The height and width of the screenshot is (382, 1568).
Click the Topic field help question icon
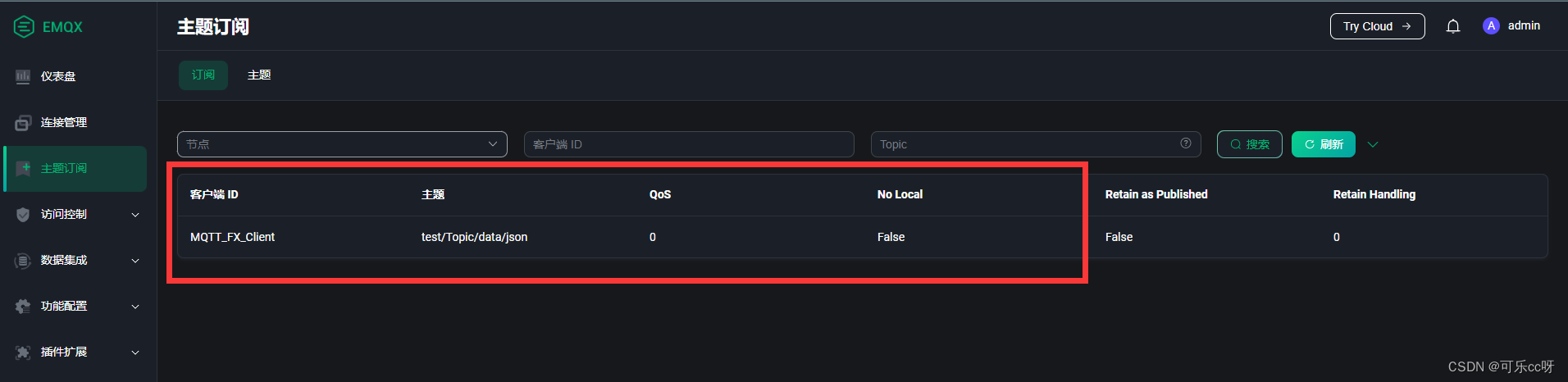click(1185, 143)
